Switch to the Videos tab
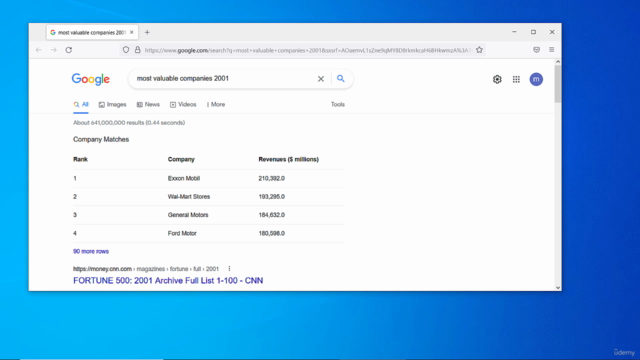Image resolution: width=640 pixels, height=360 pixels. pyautogui.click(x=183, y=104)
